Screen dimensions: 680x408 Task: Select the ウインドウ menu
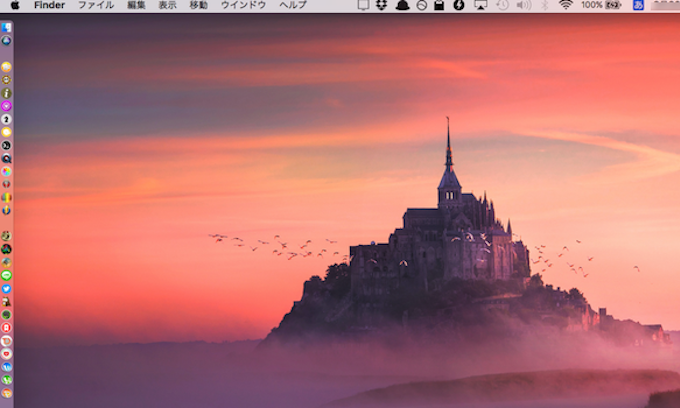243,6
